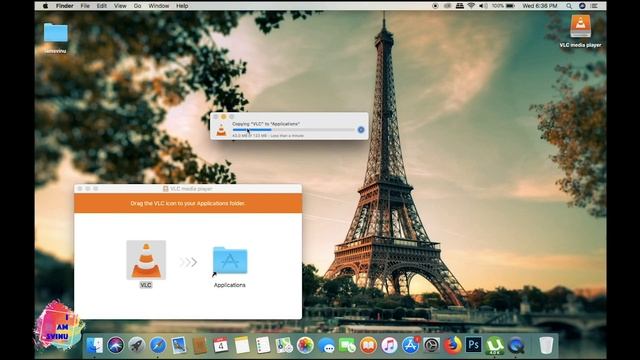Open uTorrent in the Dock
Screen dimensions: 640x360
tap(495, 345)
